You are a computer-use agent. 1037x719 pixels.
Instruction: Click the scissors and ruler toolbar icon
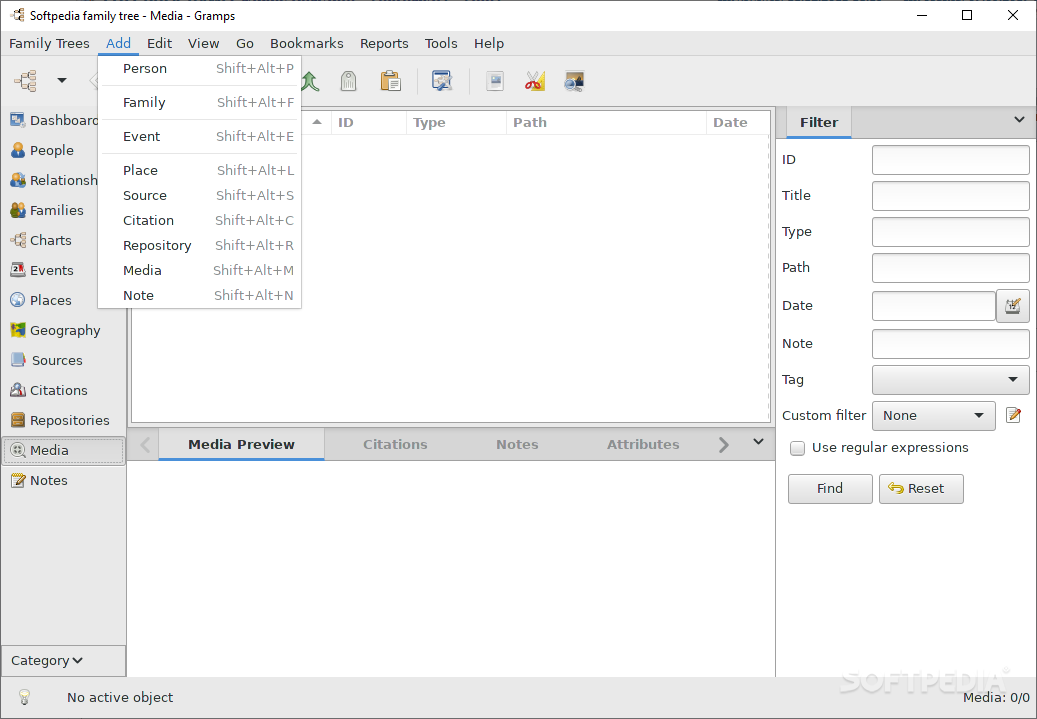click(x=534, y=81)
